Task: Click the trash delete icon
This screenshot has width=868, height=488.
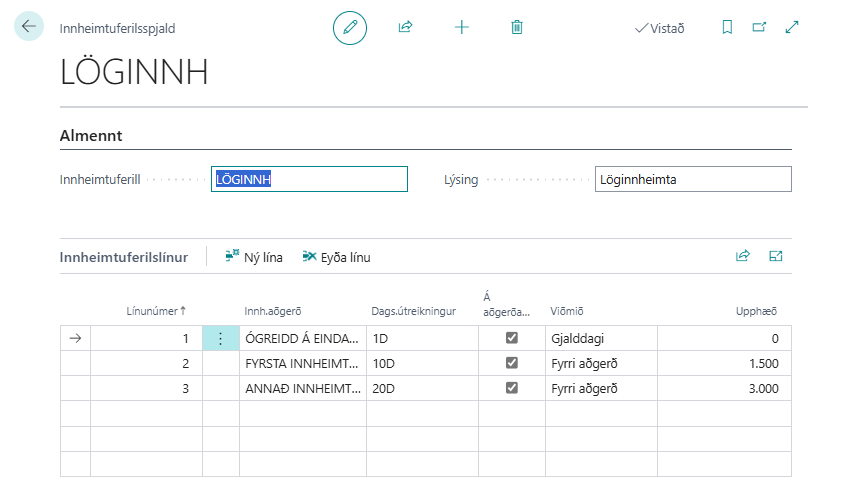Action: point(517,28)
